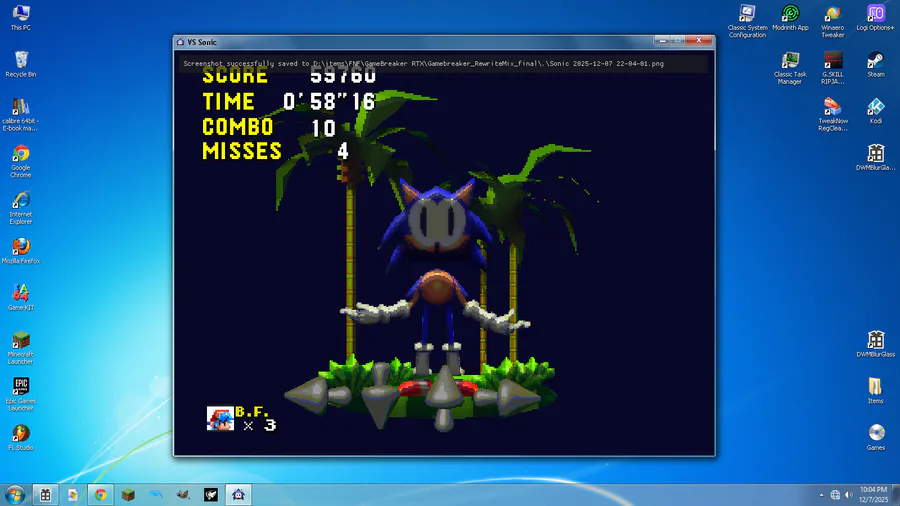This screenshot has width=900, height=506.
Task: Open the Game KIT shortcut
Action: click(x=21, y=297)
